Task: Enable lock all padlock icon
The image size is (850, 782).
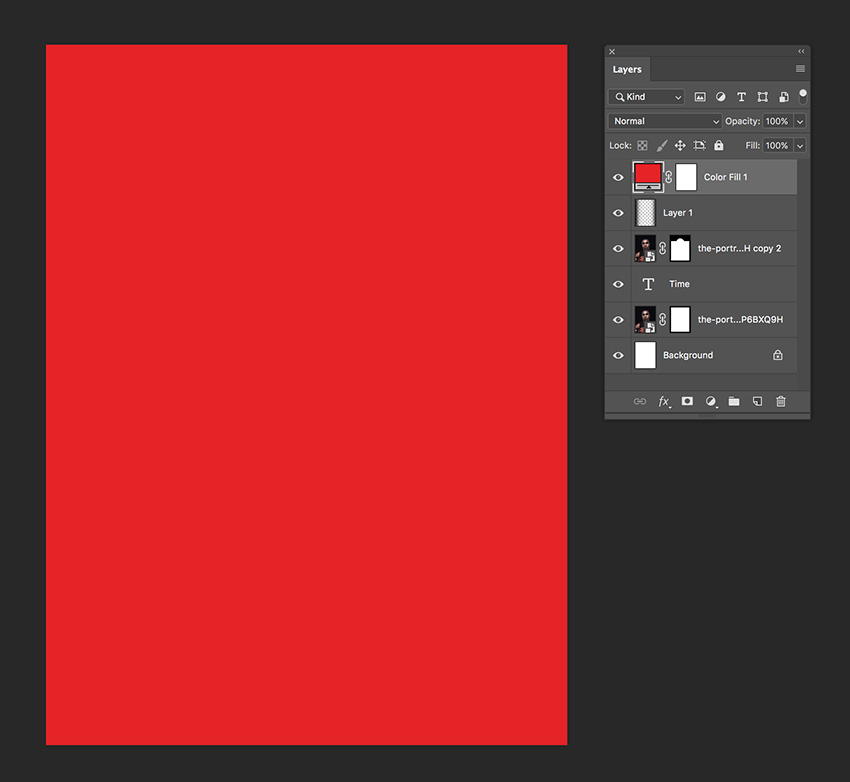Action: pos(718,145)
